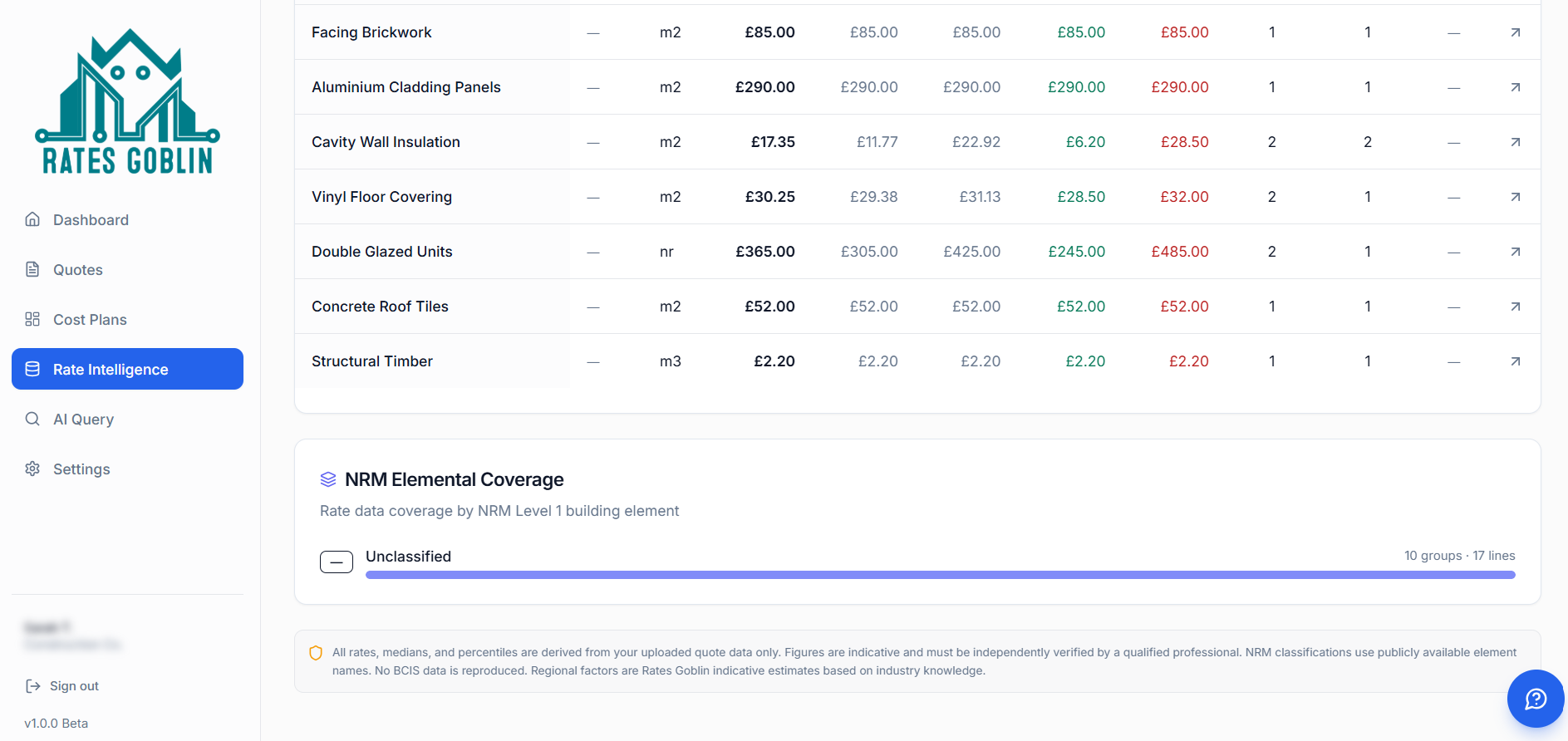Select the AI Query magnifier icon
Image resolution: width=1568 pixels, height=741 pixels.
coord(32,419)
